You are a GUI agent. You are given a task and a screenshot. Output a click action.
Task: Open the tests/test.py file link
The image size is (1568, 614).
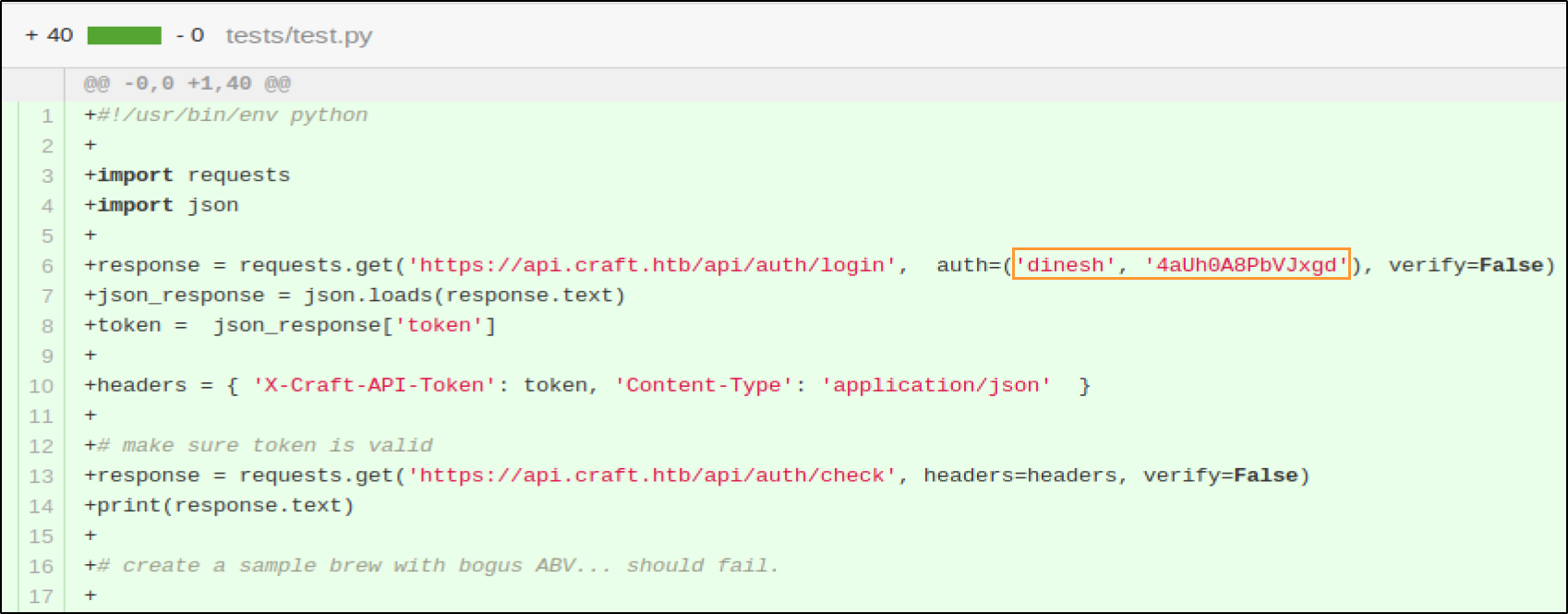tap(298, 36)
